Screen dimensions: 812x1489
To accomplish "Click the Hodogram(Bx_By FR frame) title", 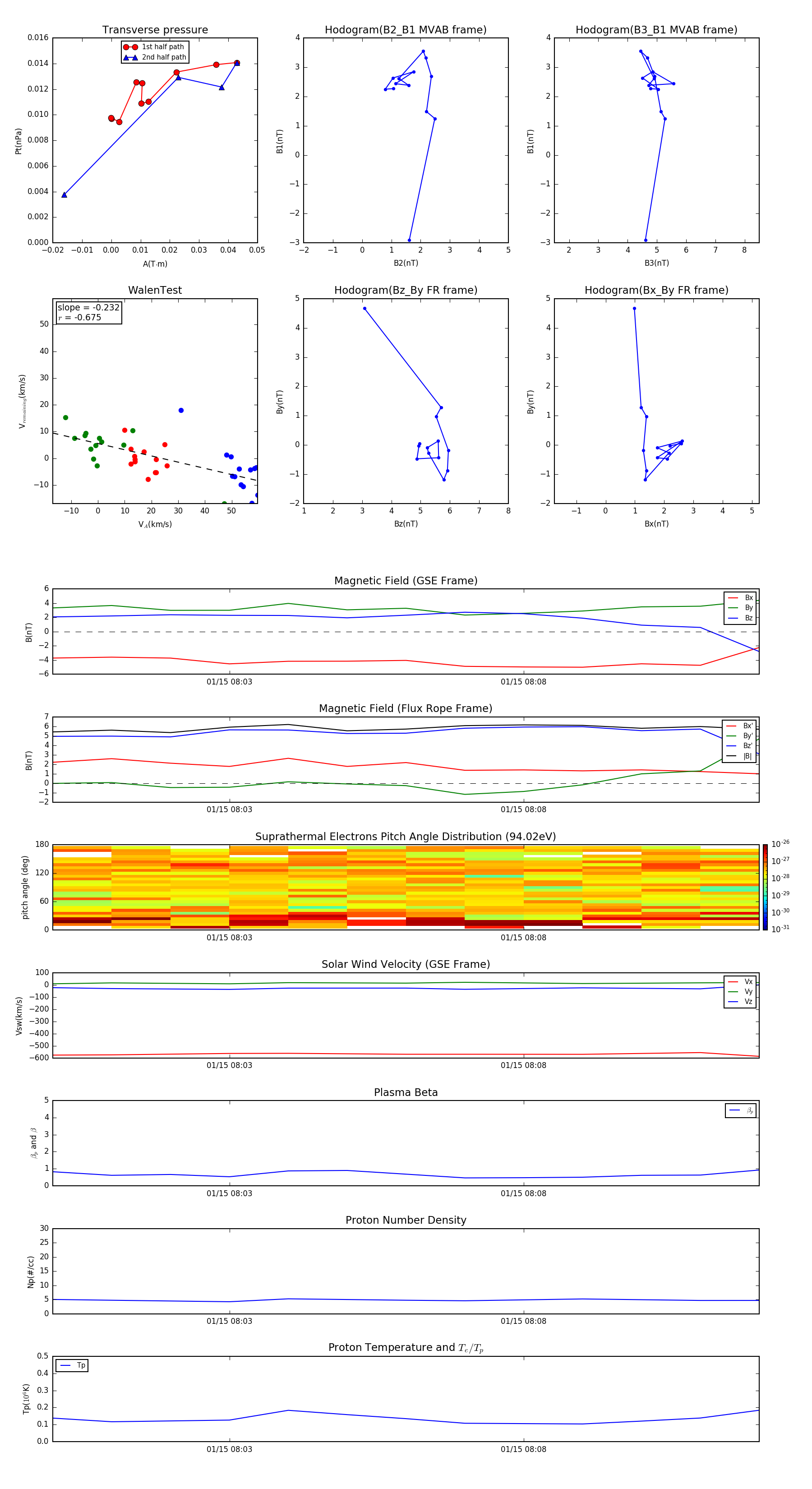I will (656, 290).
